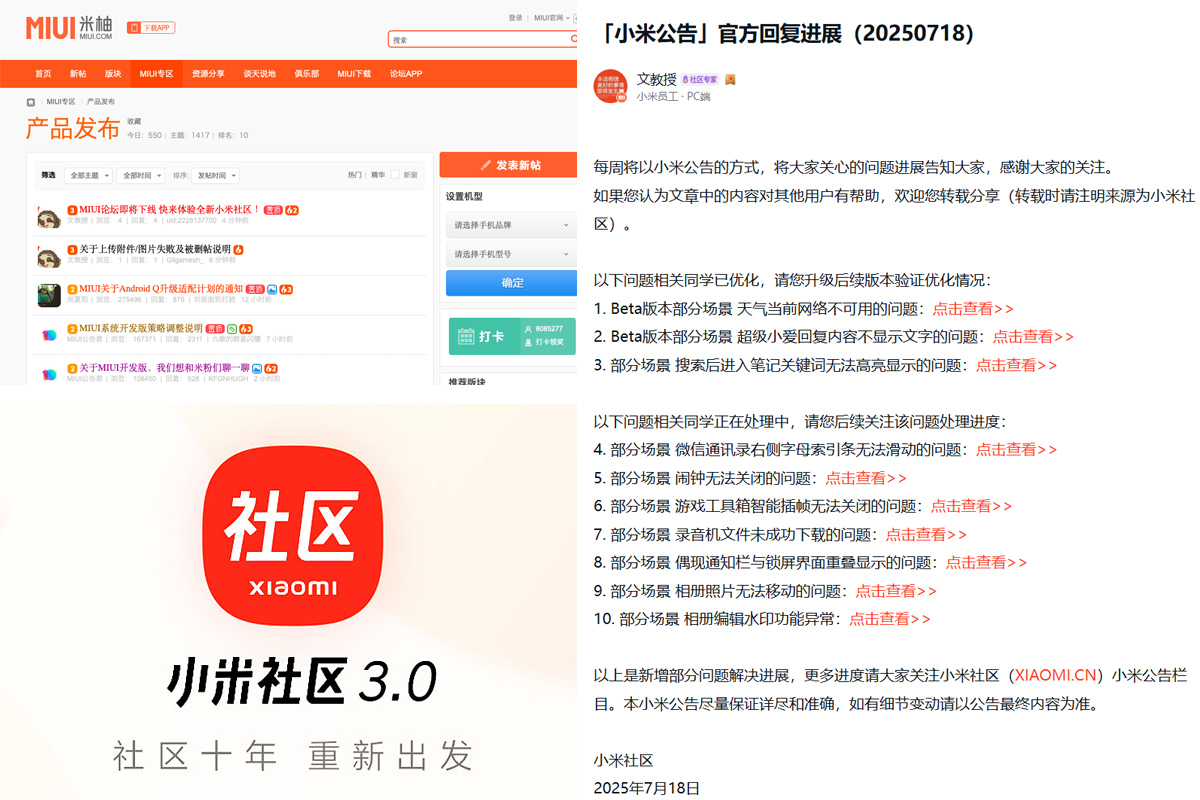Click the blue 确定 button
Viewport: 1200px width, 800px height.
[511, 283]
